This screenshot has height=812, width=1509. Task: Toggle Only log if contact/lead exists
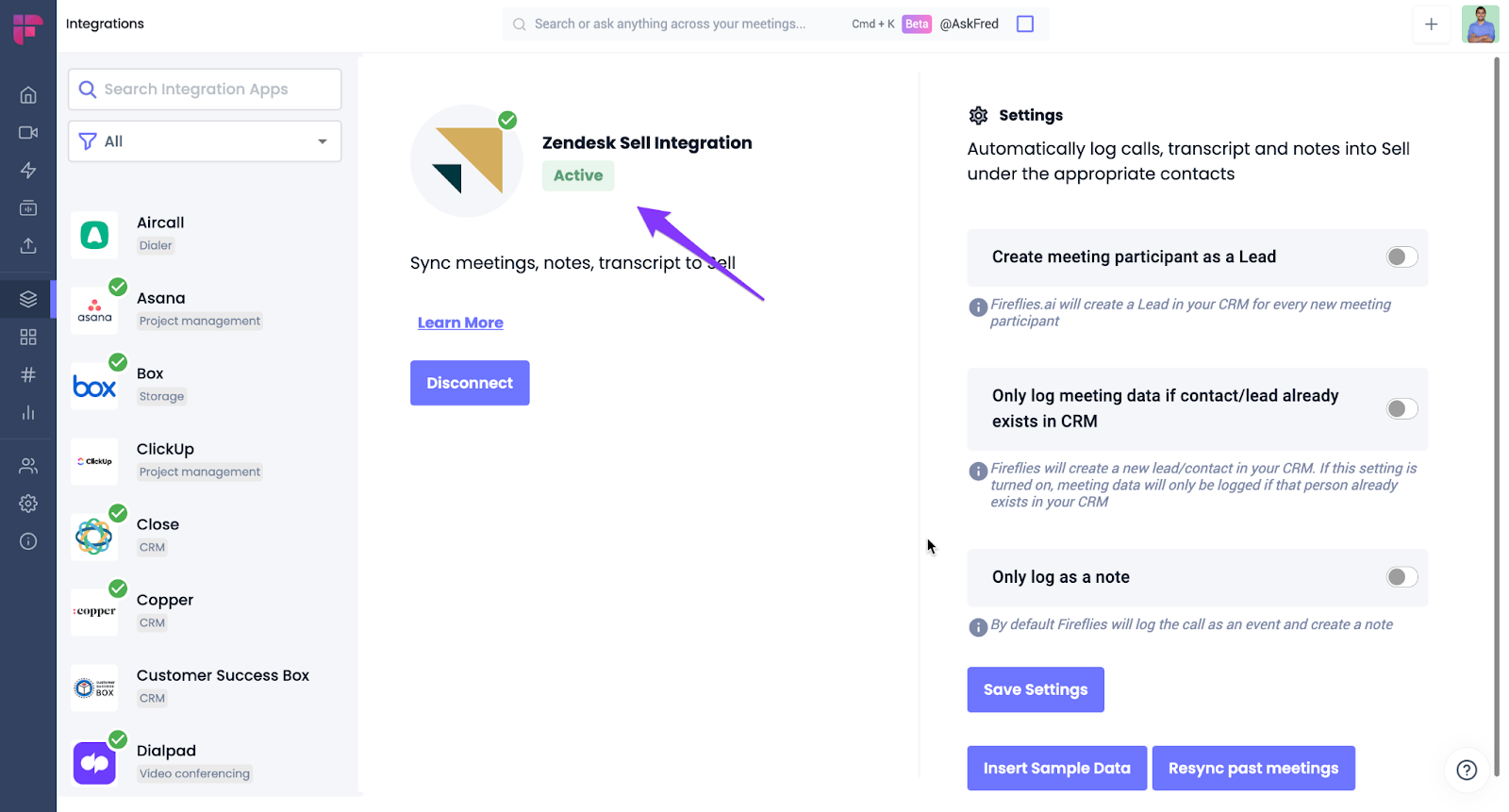pyautogui.click(x=1401, y=408)
